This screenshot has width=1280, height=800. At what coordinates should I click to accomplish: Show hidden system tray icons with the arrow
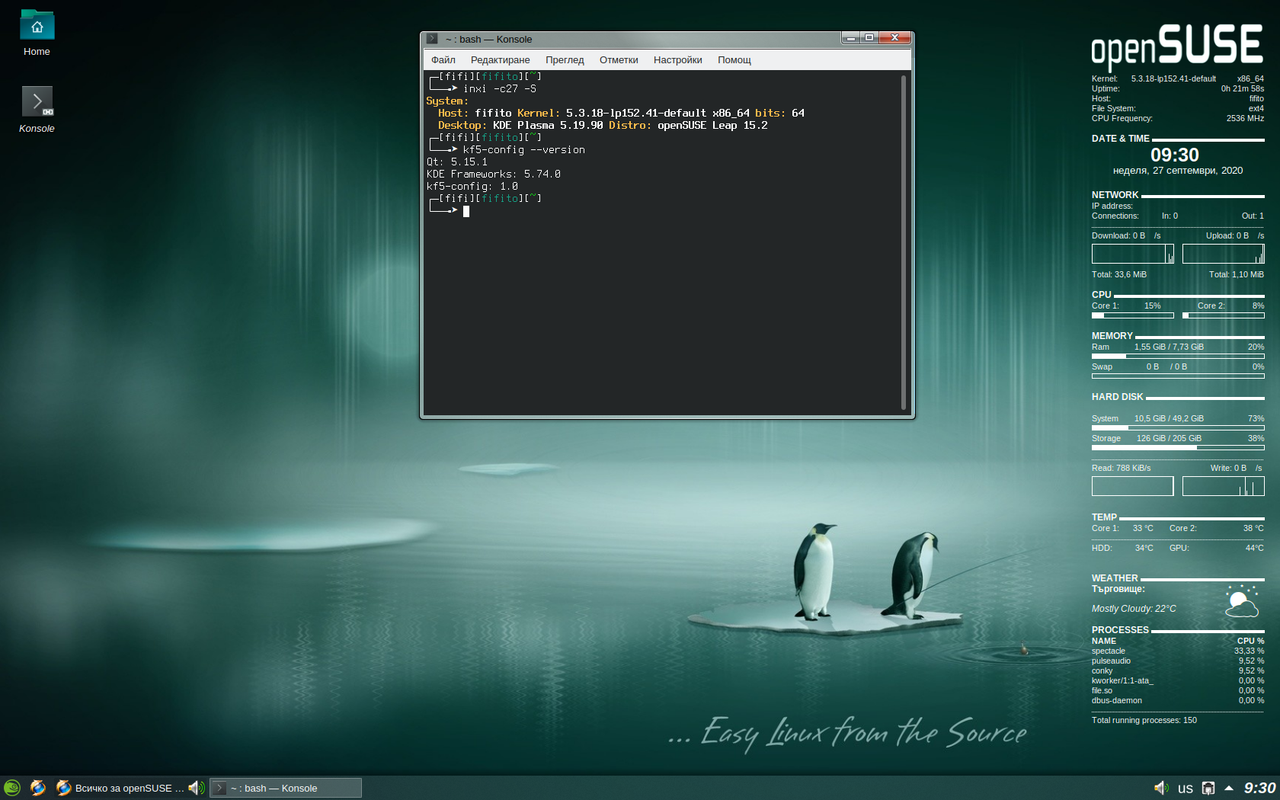(1229, 788)
